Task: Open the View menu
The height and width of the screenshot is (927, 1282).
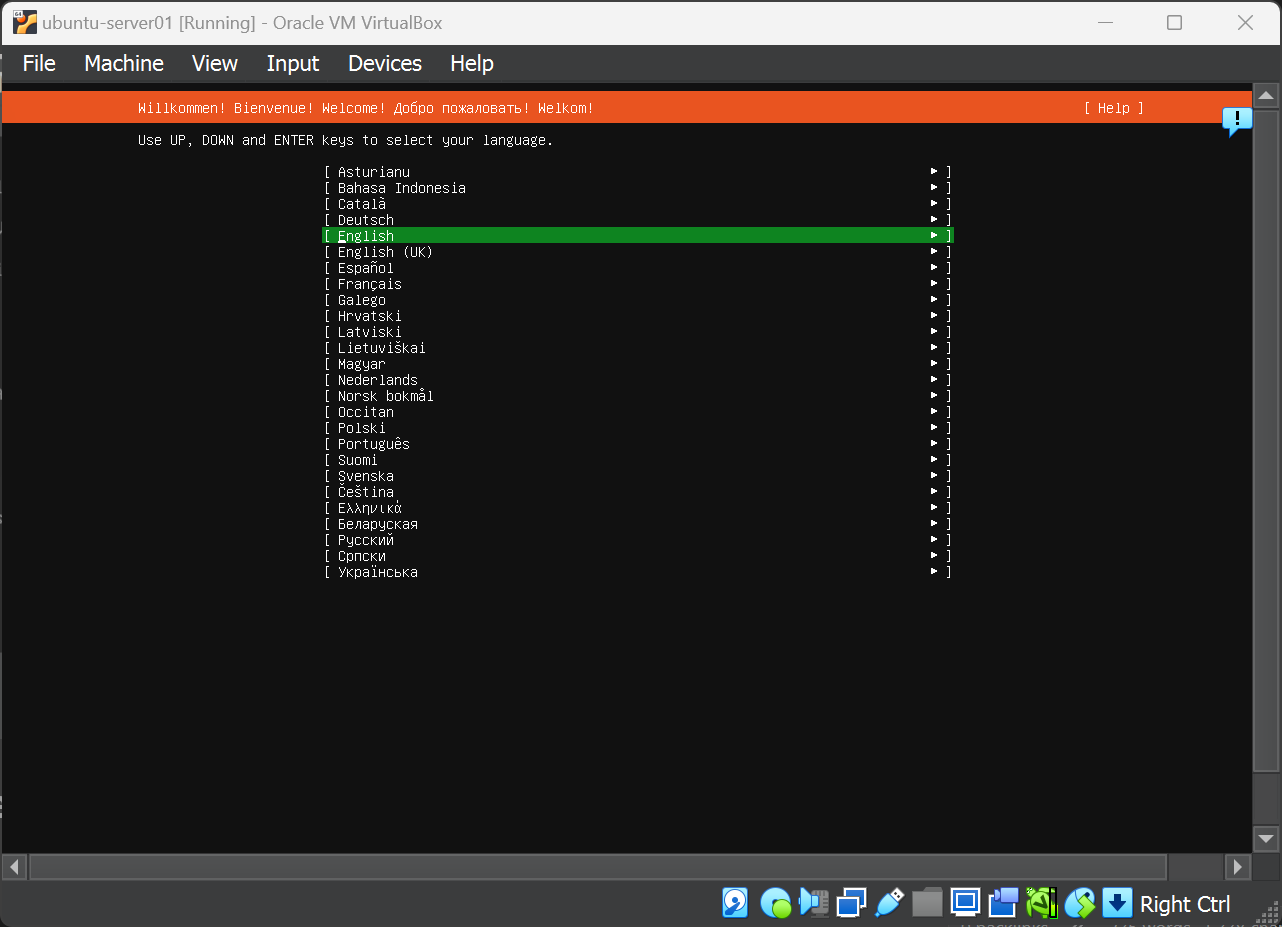Action: pyautogui.click(x=215, y=63)
